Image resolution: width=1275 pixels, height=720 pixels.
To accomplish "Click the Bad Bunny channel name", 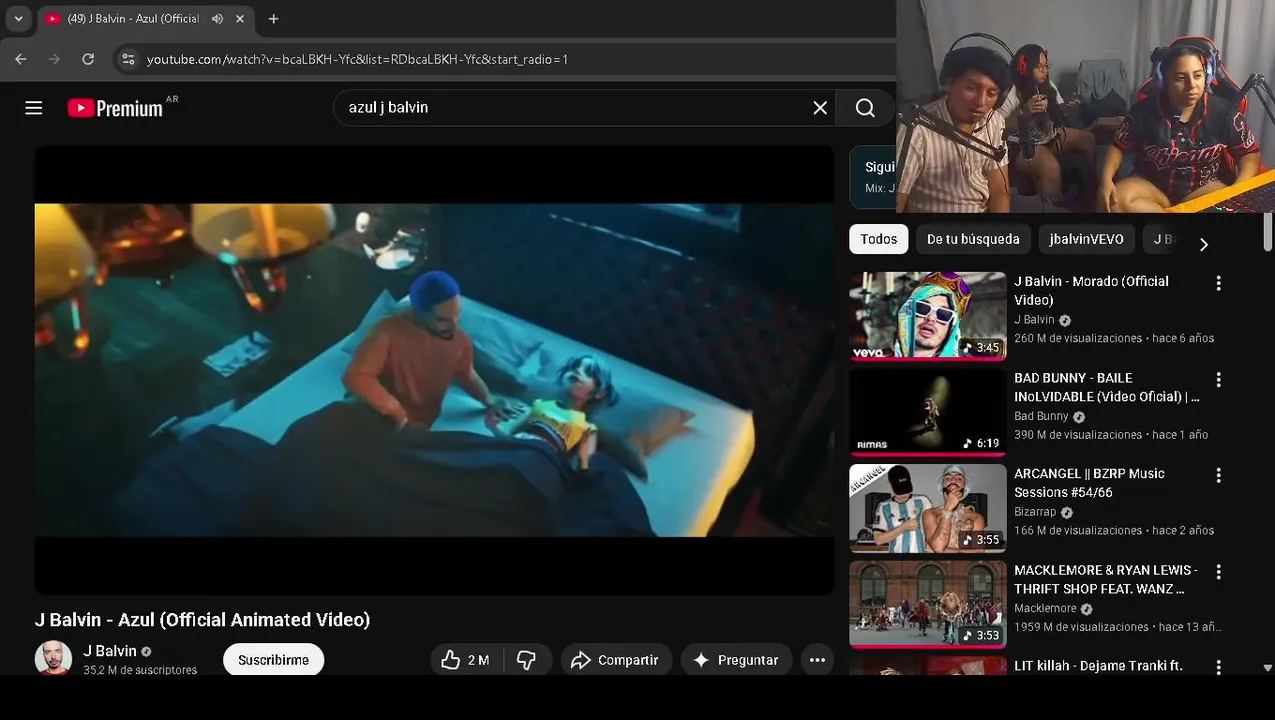I will click(x=1041, y=416).
